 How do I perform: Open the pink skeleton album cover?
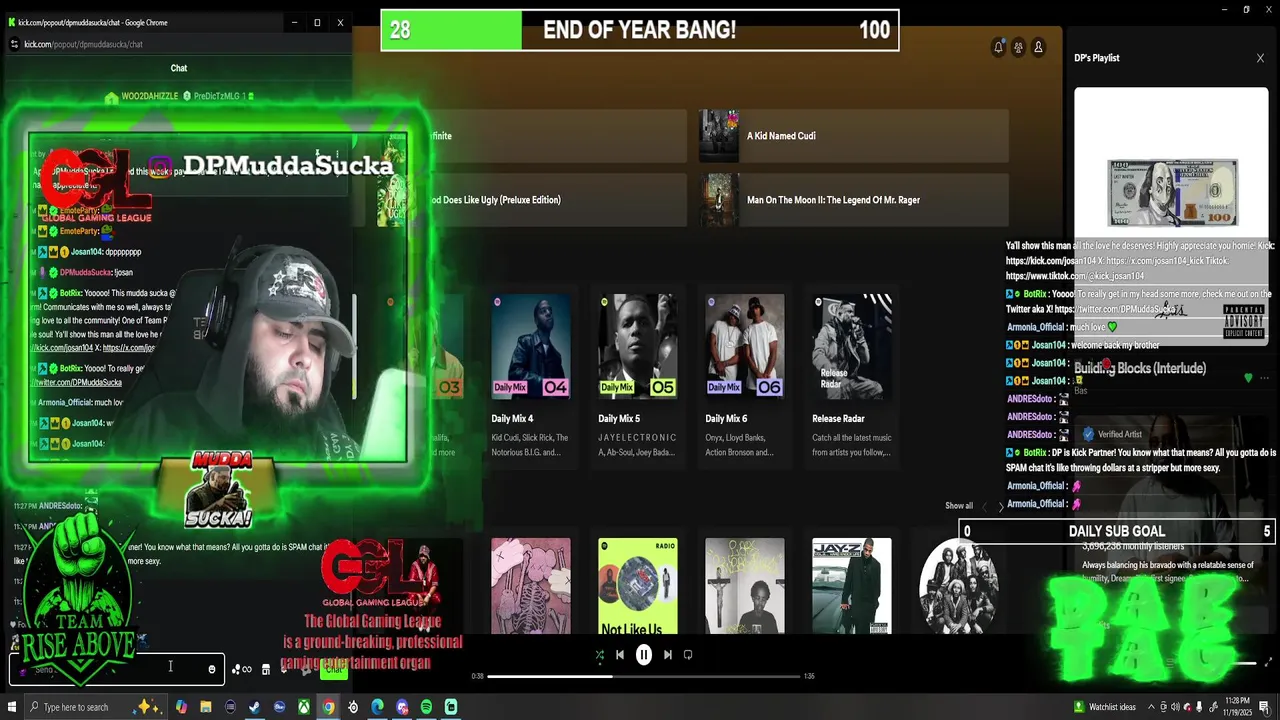point(531,586)
